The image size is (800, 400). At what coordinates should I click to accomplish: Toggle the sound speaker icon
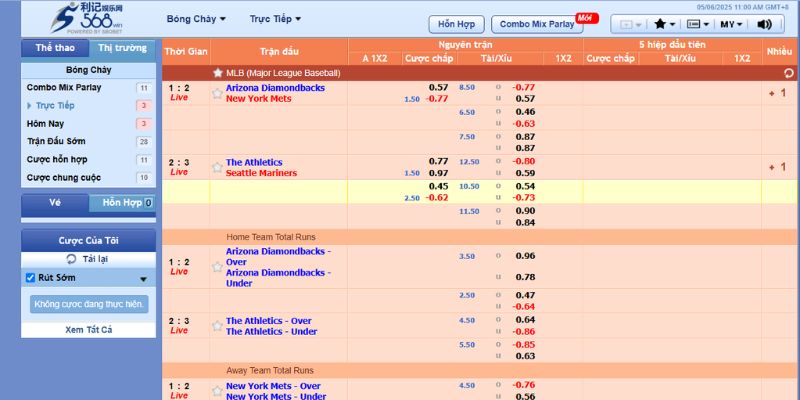(x=764, y=24)
